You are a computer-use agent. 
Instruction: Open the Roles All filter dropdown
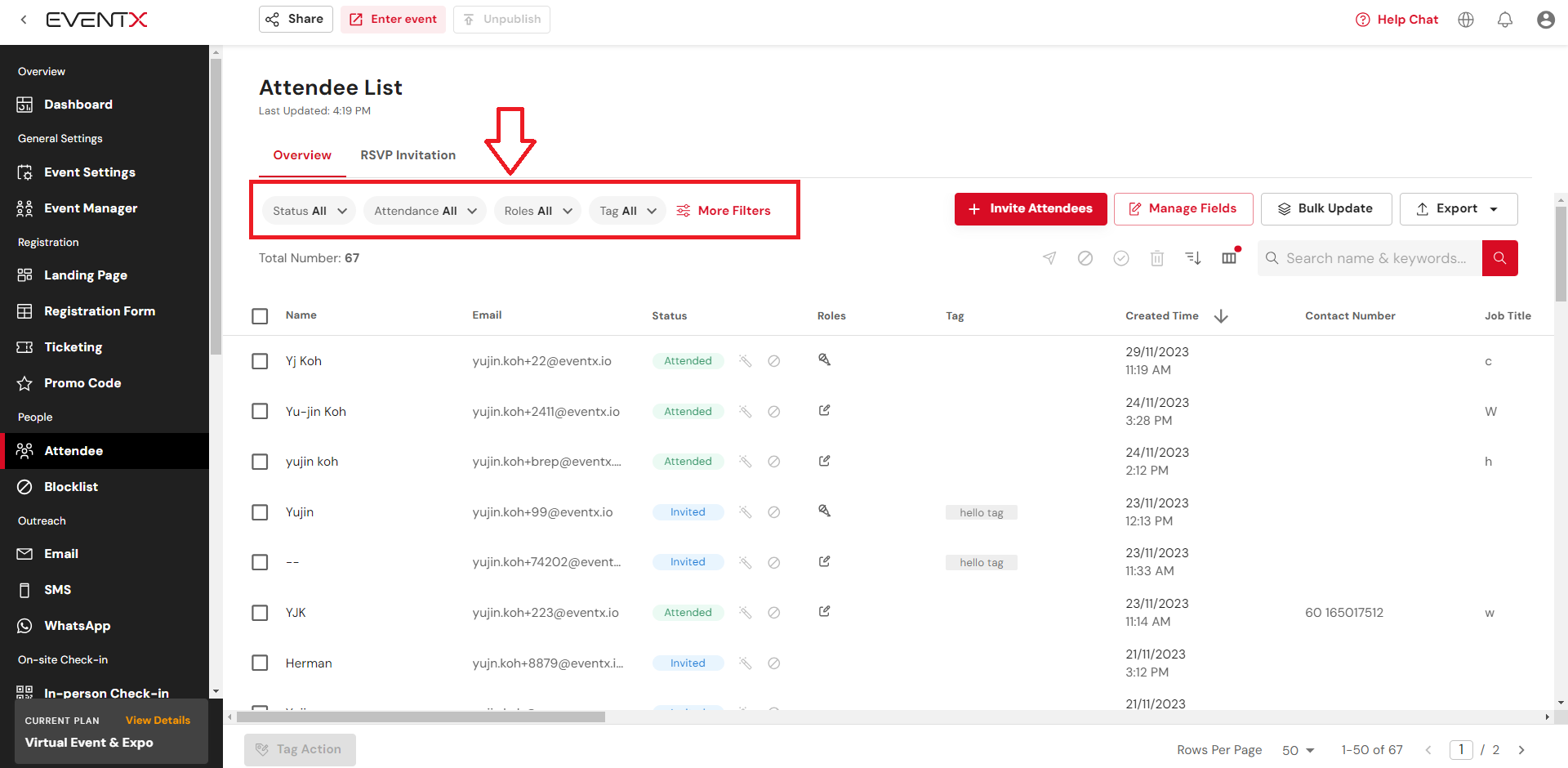click(x=537, y=211)
